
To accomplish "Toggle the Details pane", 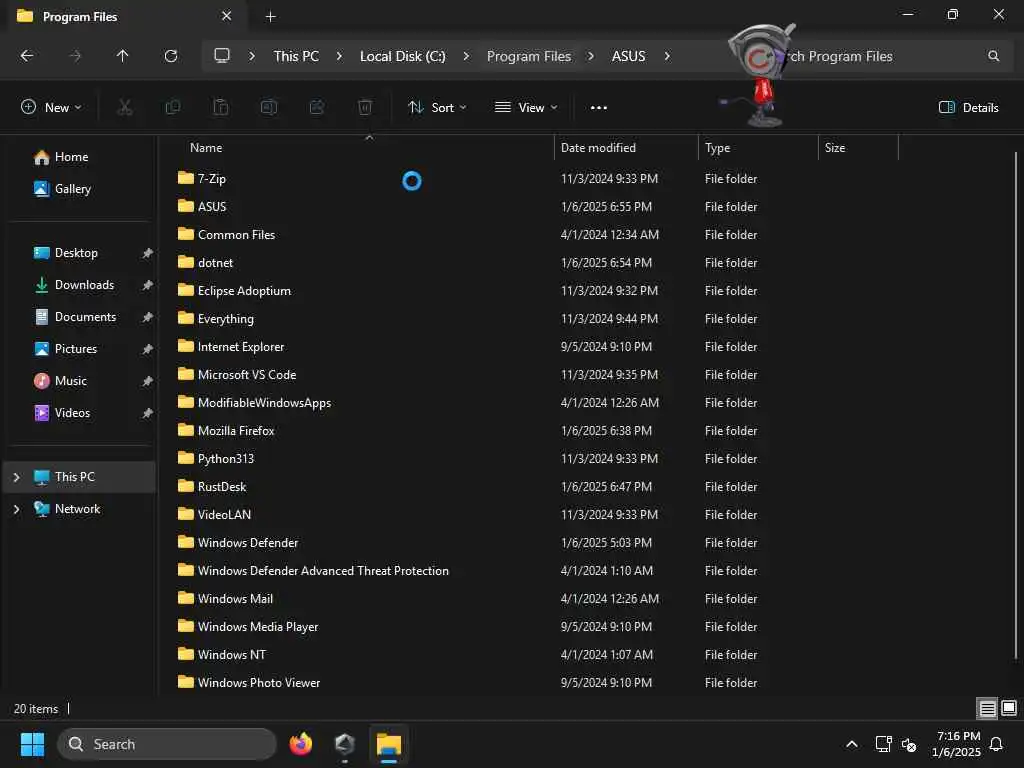I will tap(968, 108).
